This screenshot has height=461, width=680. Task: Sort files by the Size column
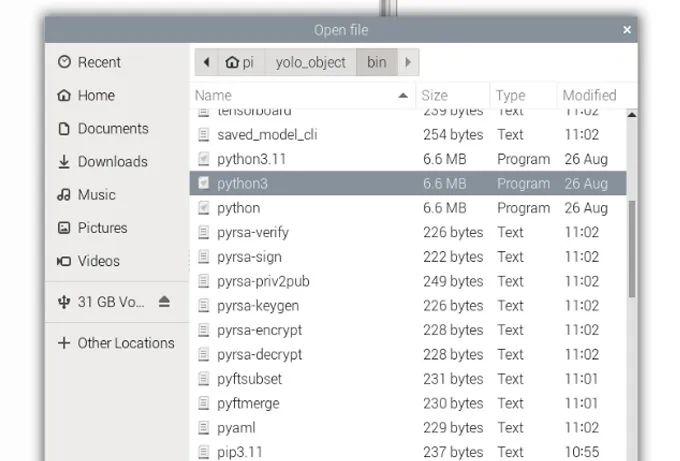tap(452, 95)
